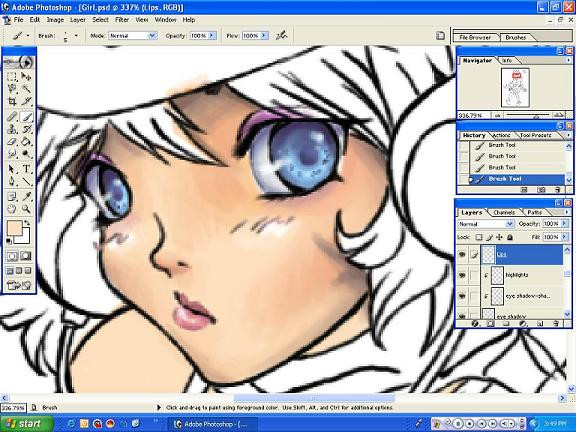The height and width of the screenshot is (432, 576).
Task: Open the layer Fill arrow
Action: point(564,237)
